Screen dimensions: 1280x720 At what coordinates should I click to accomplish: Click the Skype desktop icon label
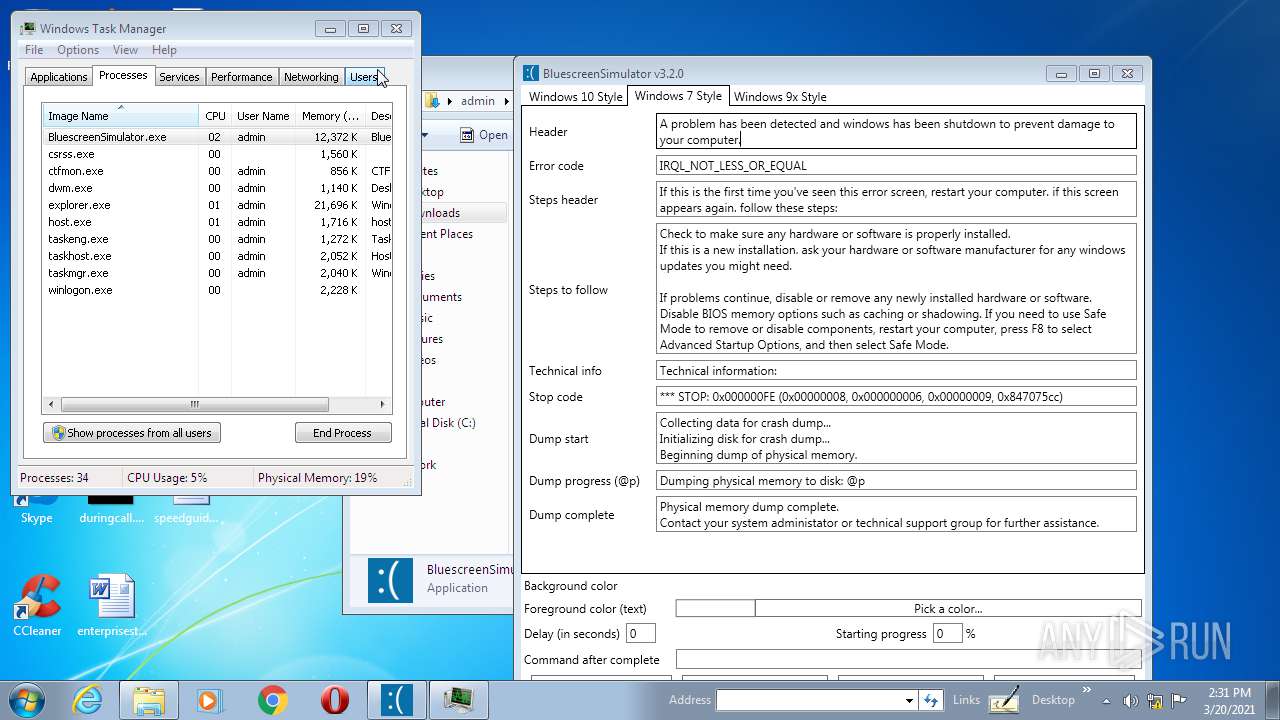tap(37, 518)
